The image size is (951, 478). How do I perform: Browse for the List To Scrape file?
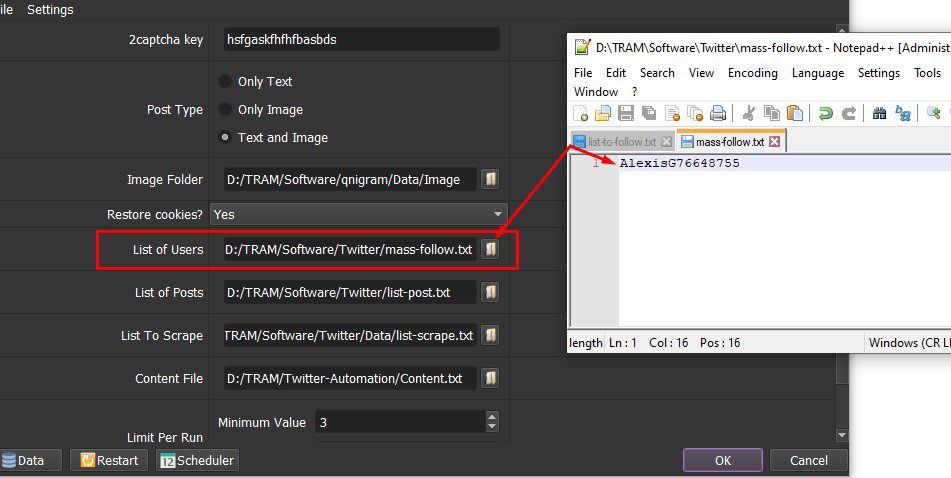[x=491, y=335]
